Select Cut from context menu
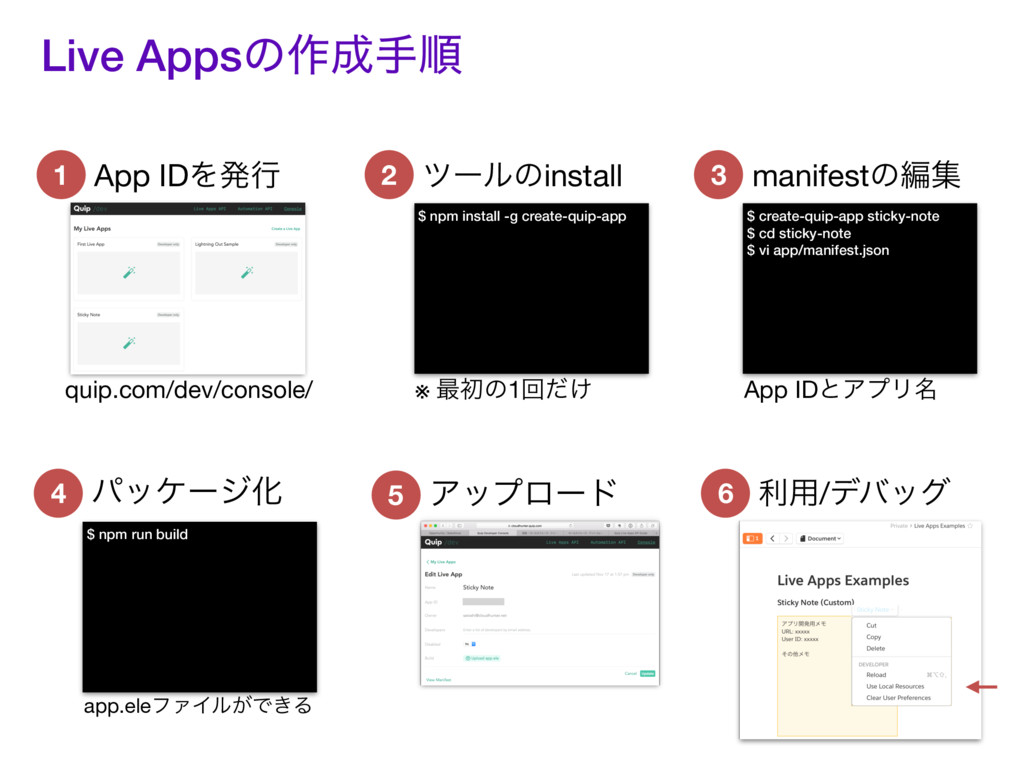 click(902, 626)
